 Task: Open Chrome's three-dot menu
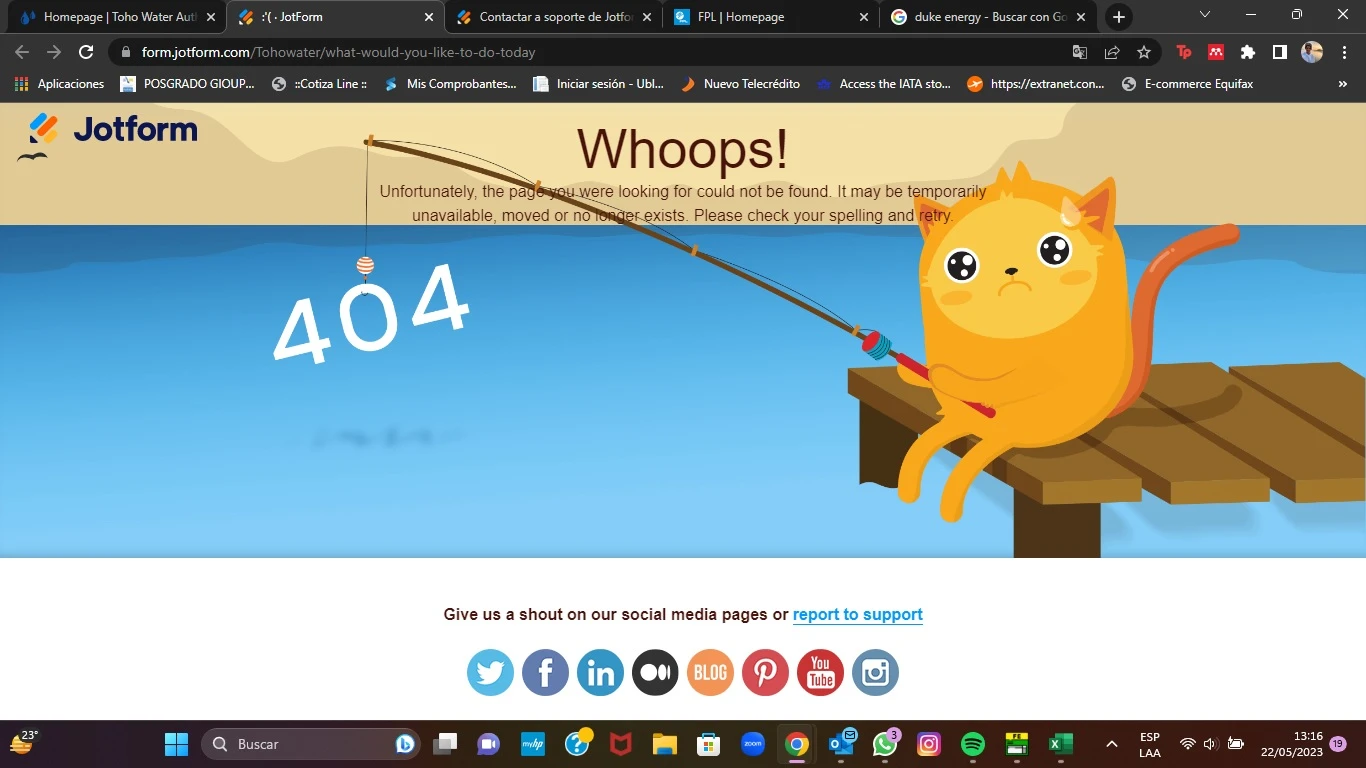[x=1347, y=52]
